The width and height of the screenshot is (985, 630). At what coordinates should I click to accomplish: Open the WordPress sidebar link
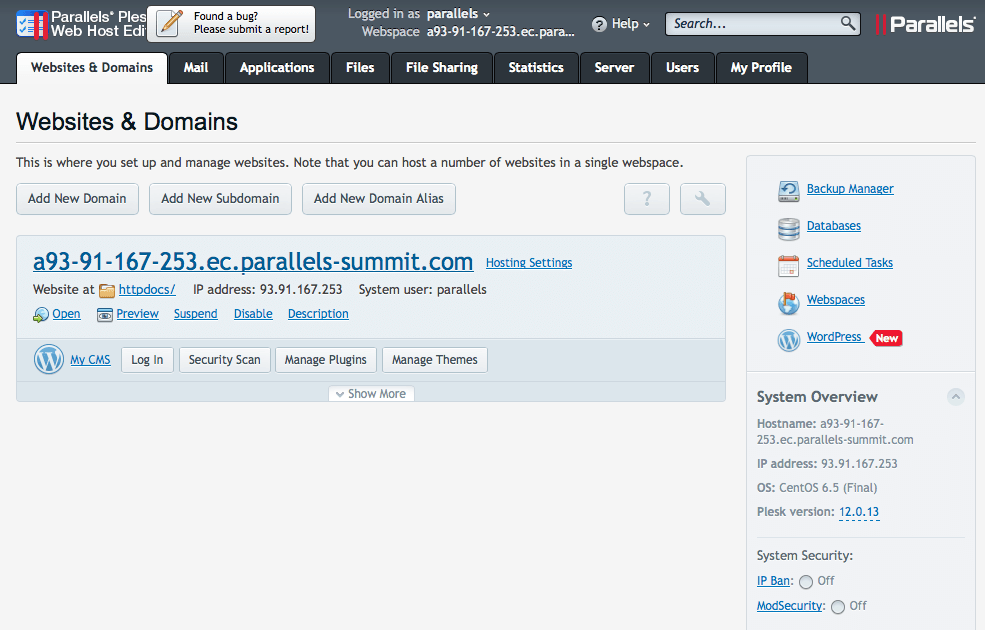pos(834,337)
